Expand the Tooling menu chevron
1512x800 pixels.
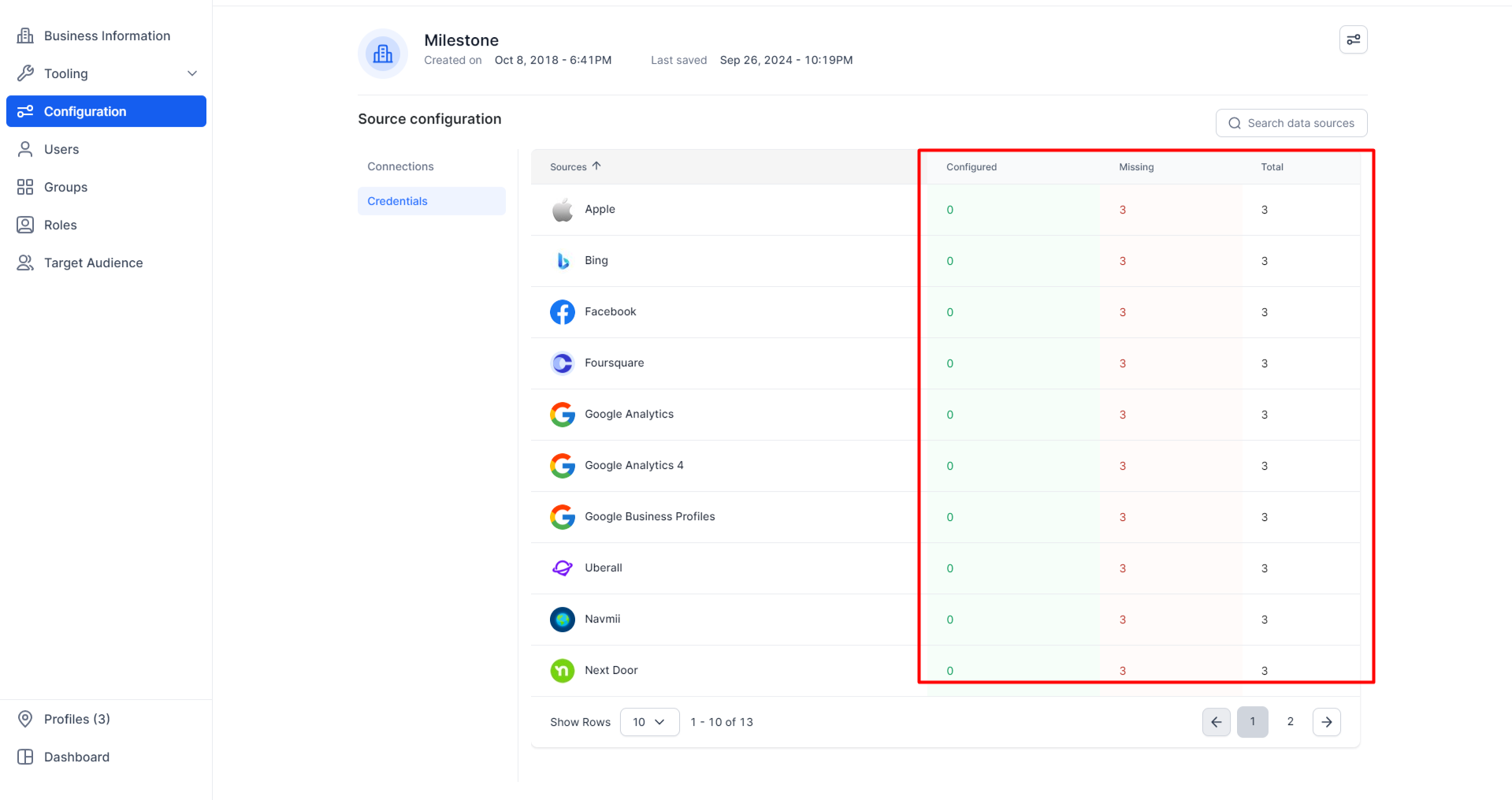[x=192, y=73]
